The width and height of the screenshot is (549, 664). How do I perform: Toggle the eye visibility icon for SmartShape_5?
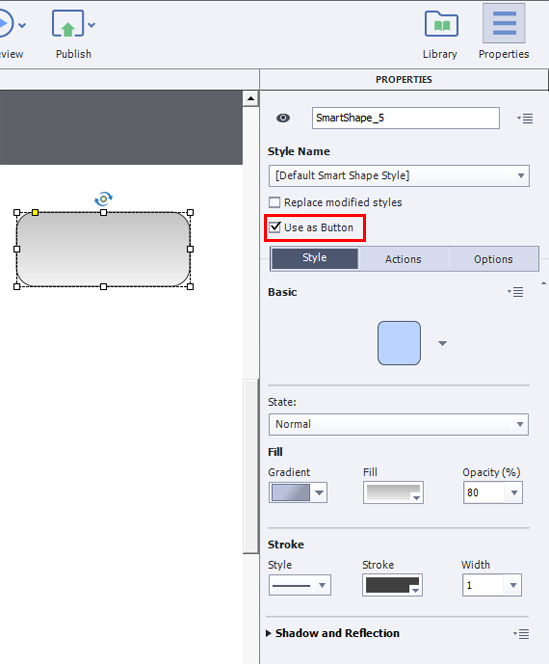[283, 118]
